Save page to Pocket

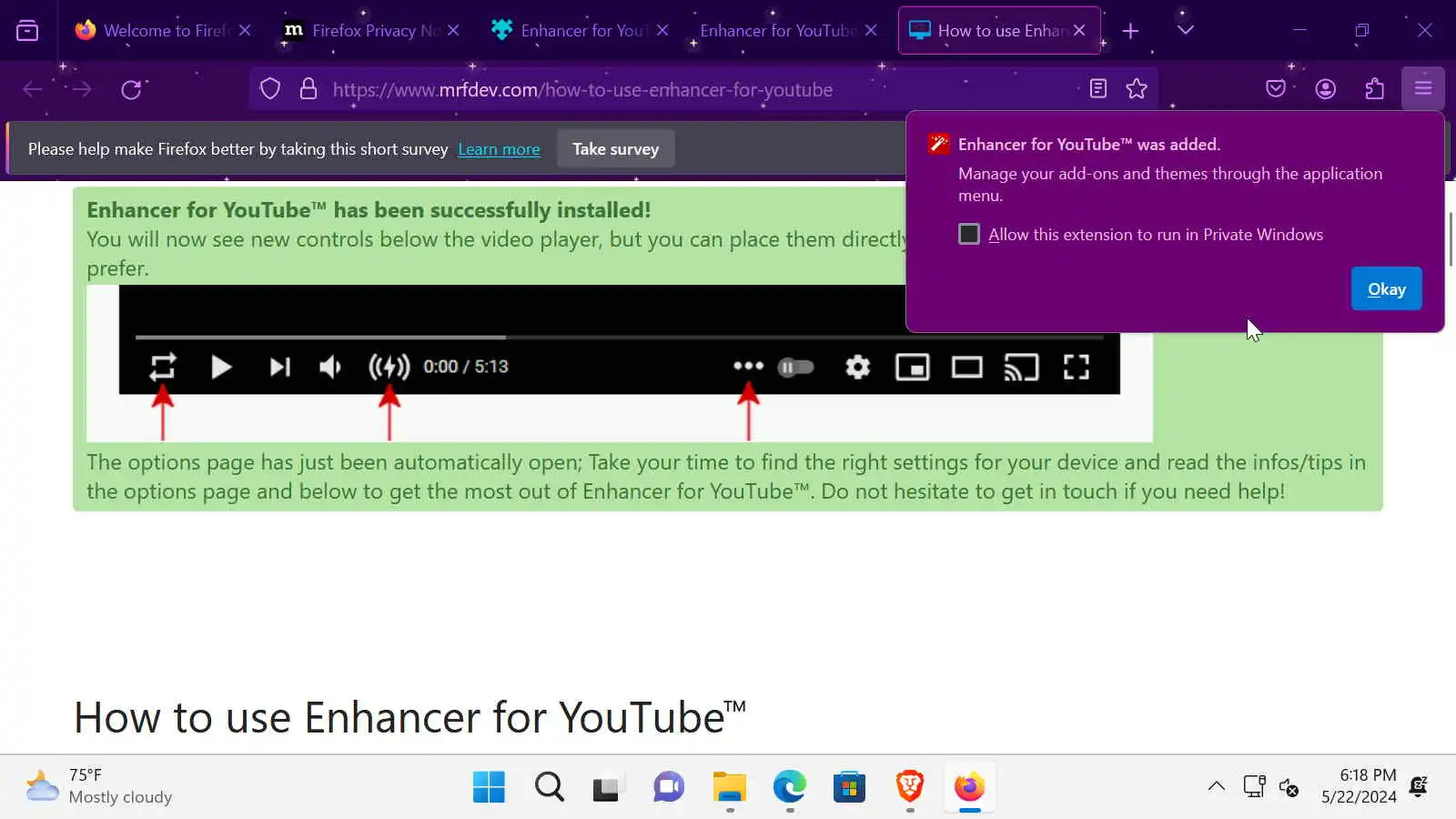click(x=1276, y=89)
